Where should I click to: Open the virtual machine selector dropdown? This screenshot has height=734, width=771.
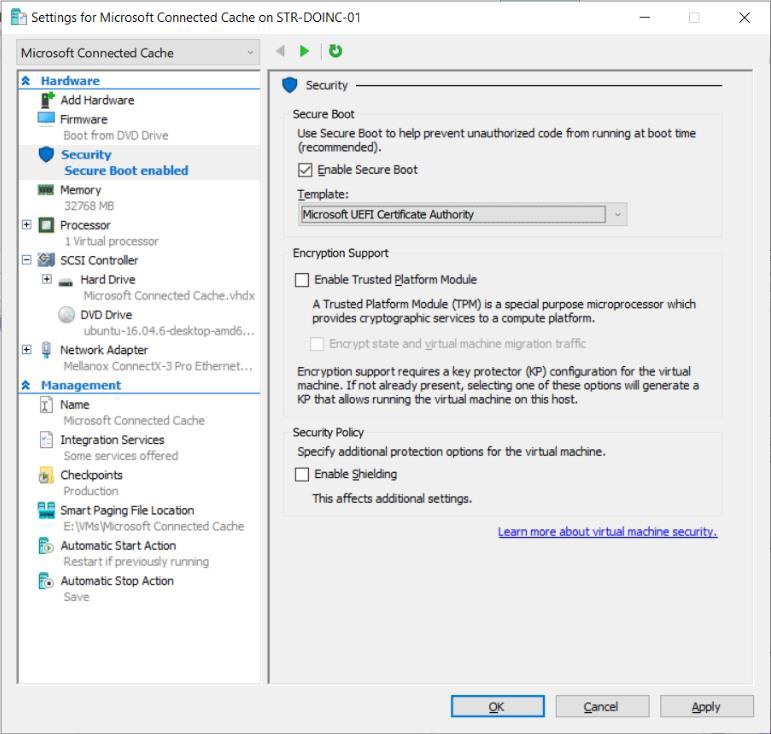[x=138, y=53]
